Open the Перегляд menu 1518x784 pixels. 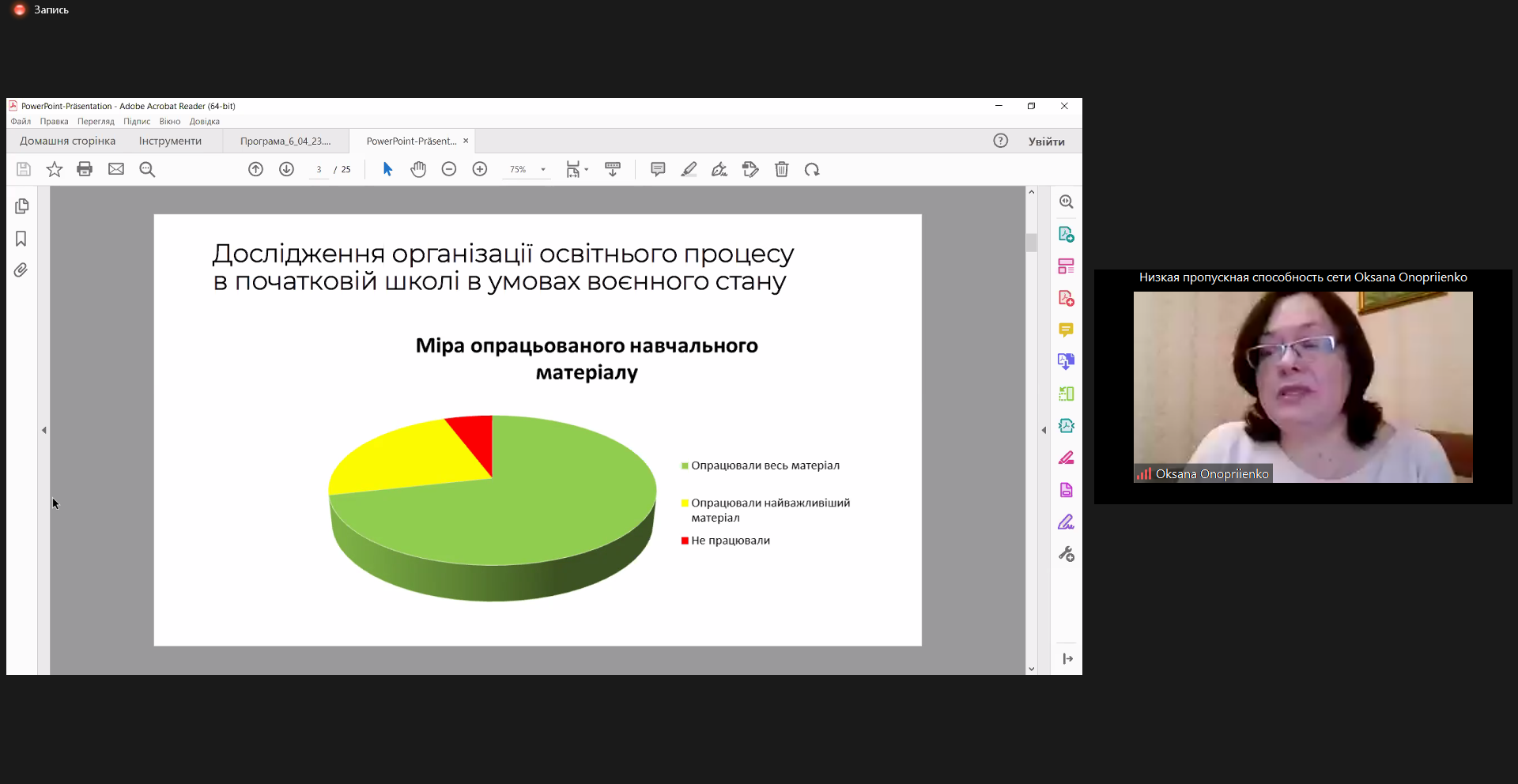click(x=96, y=122)
